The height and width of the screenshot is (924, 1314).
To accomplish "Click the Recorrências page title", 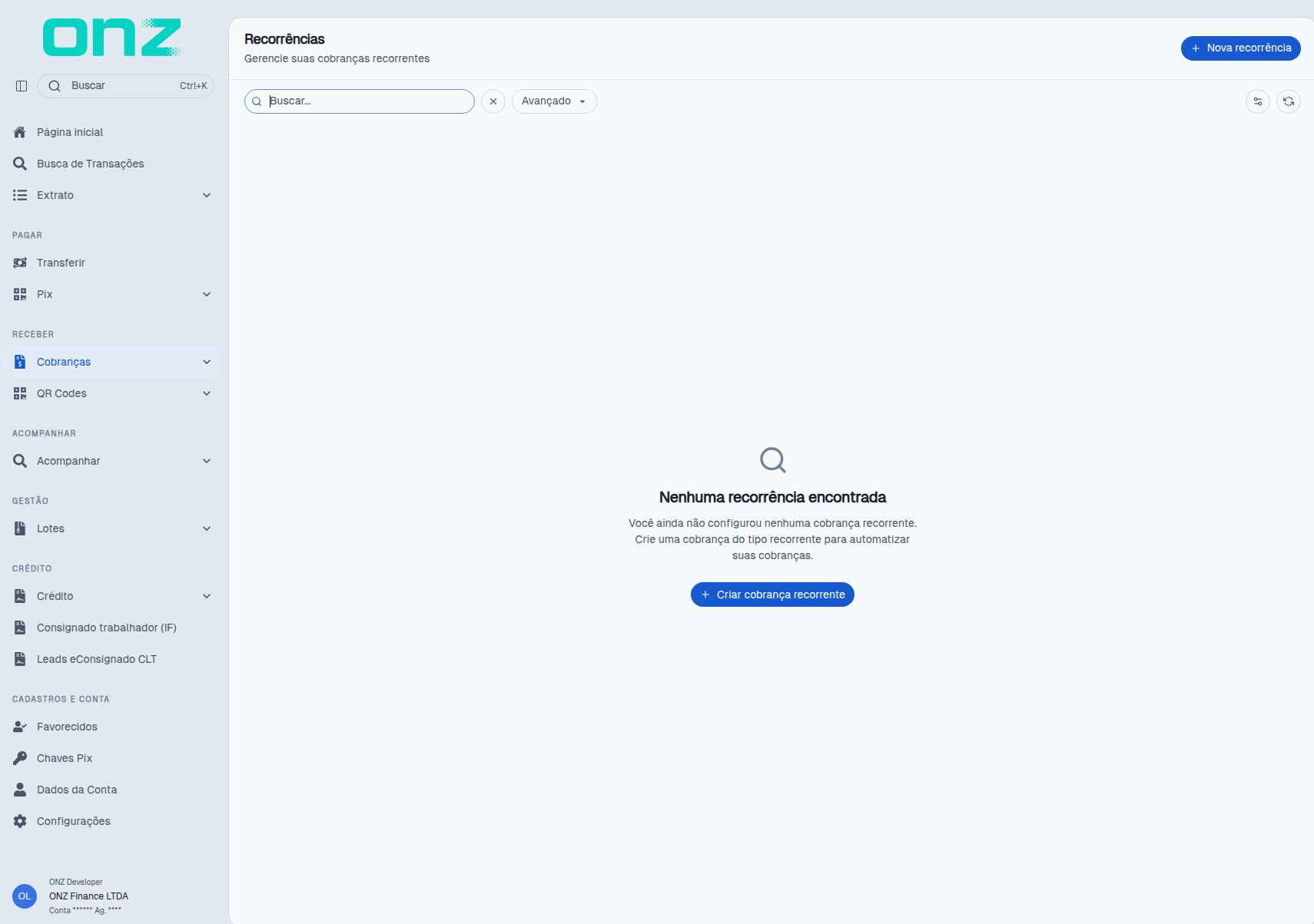I will click(x=284, y=39).
